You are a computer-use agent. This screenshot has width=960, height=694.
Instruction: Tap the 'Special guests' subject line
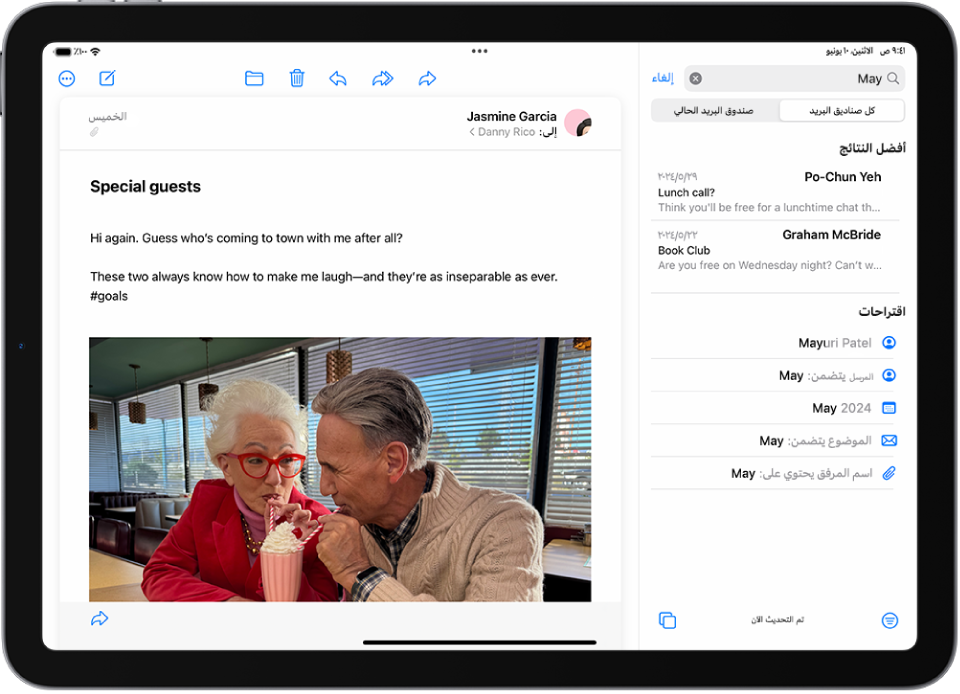click(145, 187)
